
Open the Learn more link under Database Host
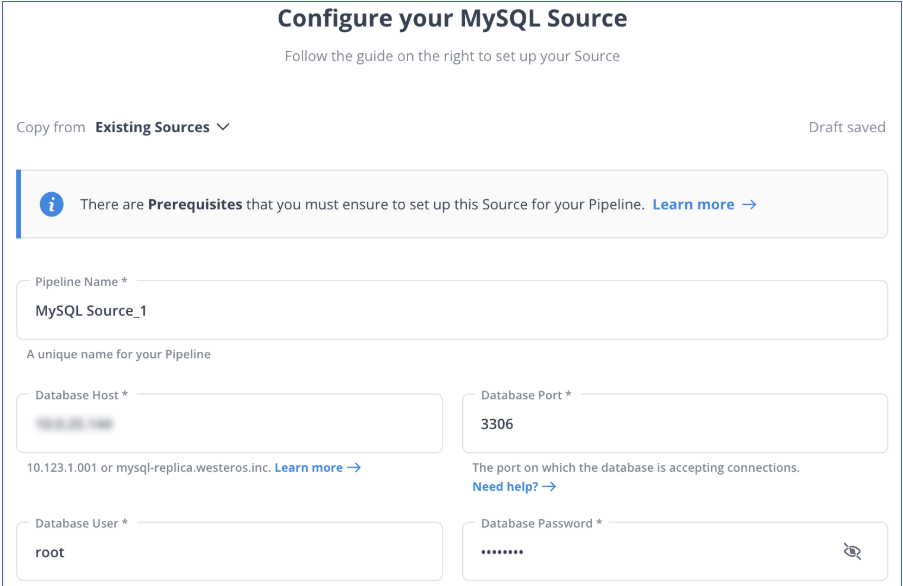coord(317,467)
